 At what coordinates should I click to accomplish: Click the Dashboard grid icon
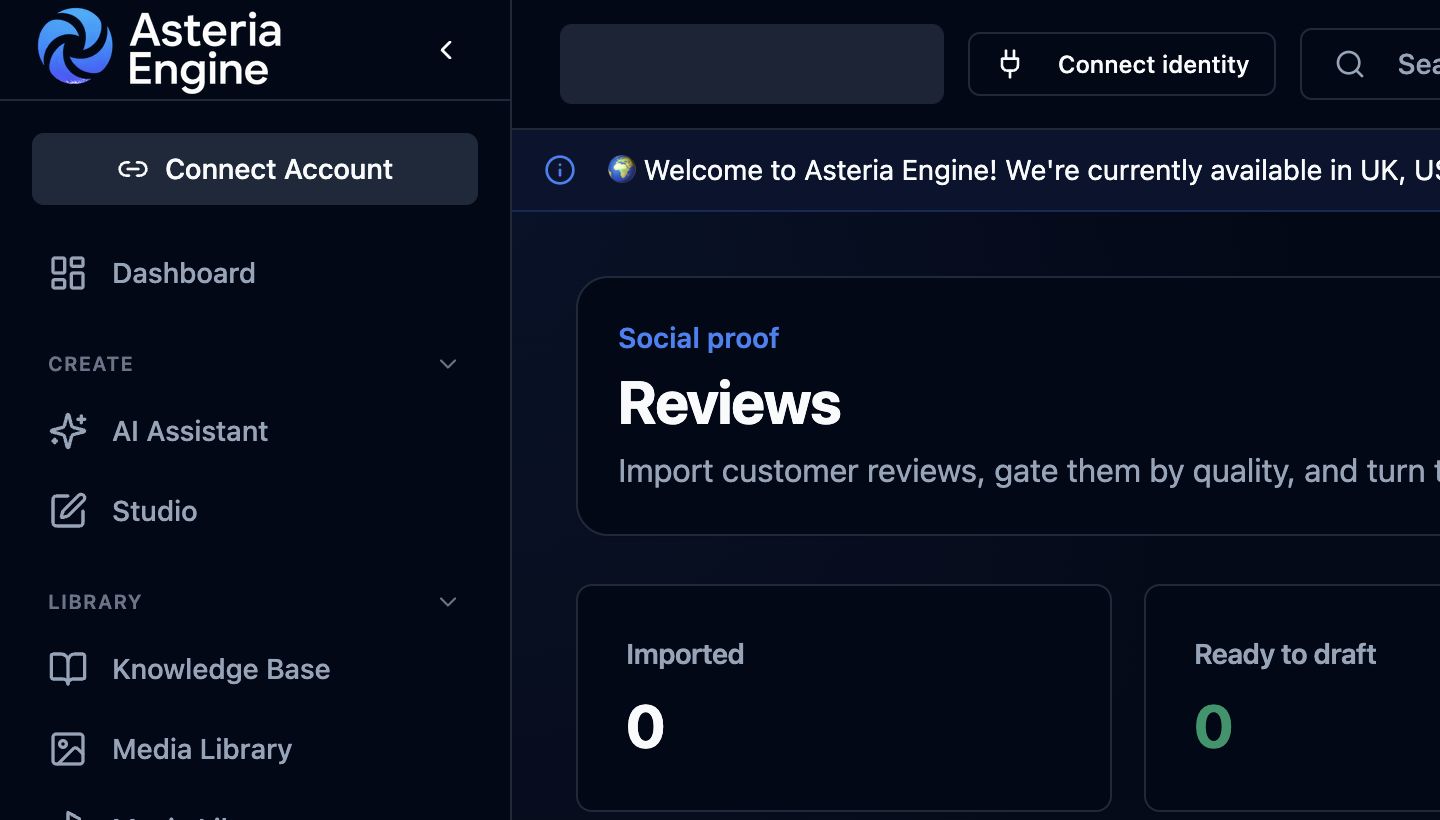coord(68,273)
